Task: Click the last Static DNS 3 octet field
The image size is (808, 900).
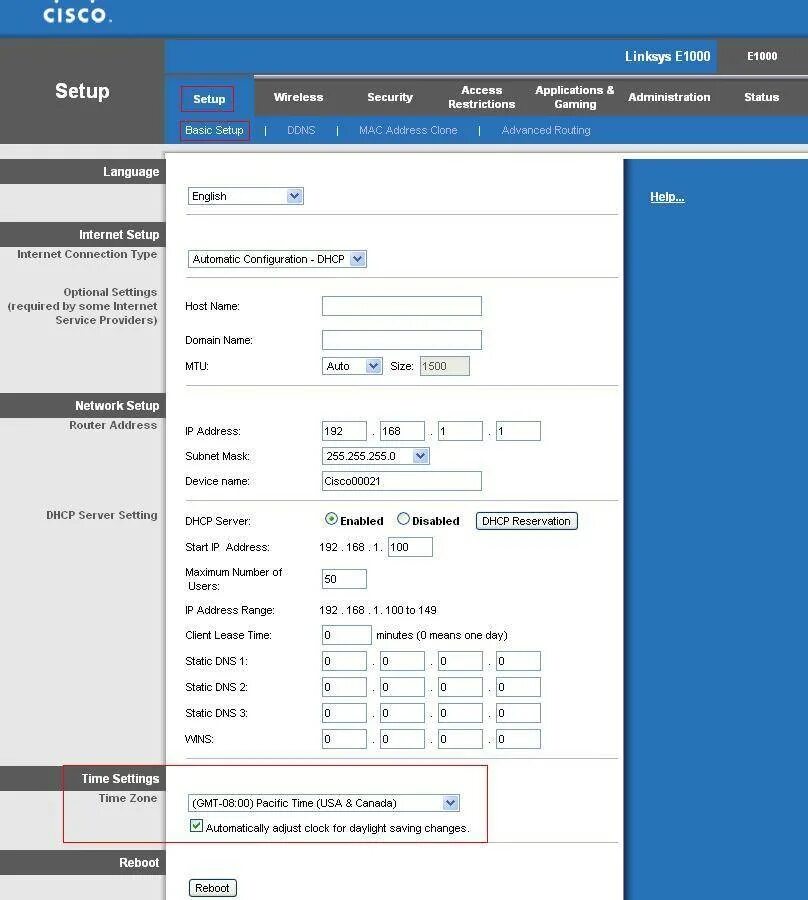Action: tap(518, 713)
